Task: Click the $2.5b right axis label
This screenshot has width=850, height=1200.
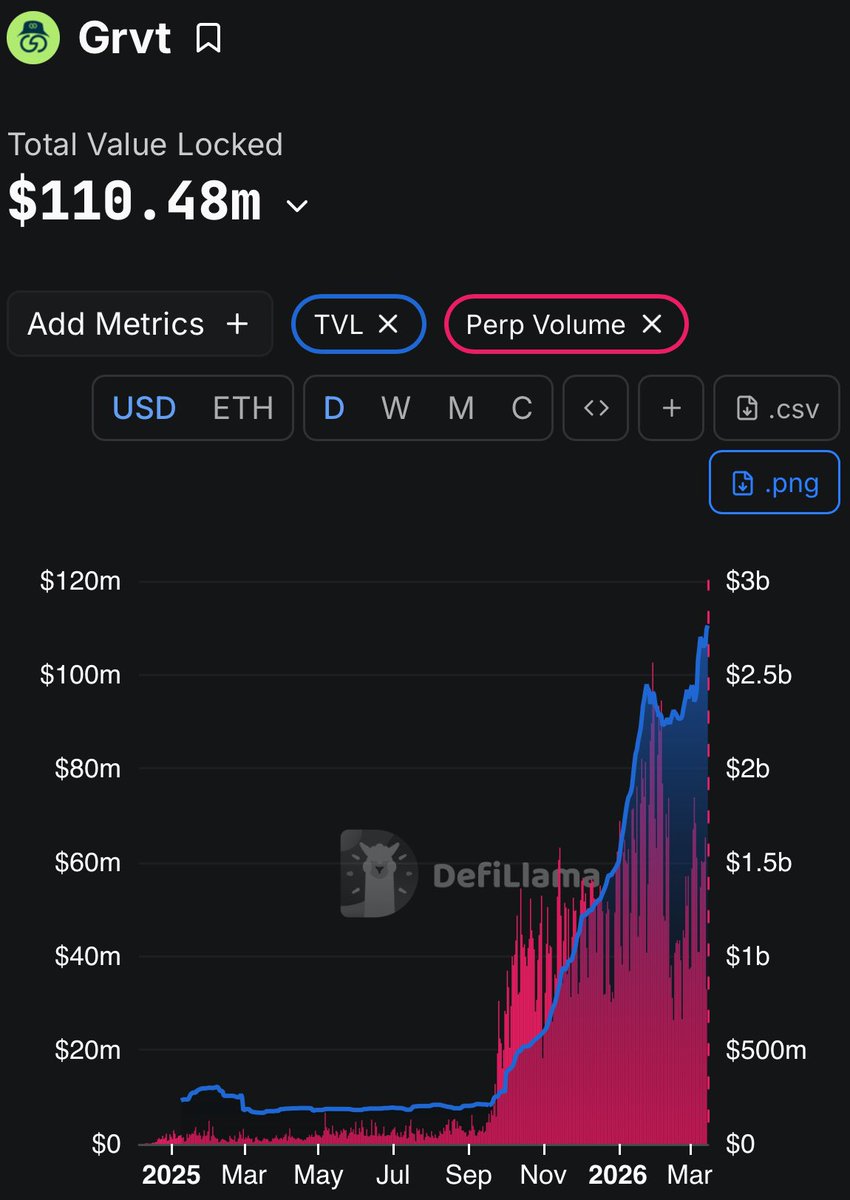Action: pos(758,675)
